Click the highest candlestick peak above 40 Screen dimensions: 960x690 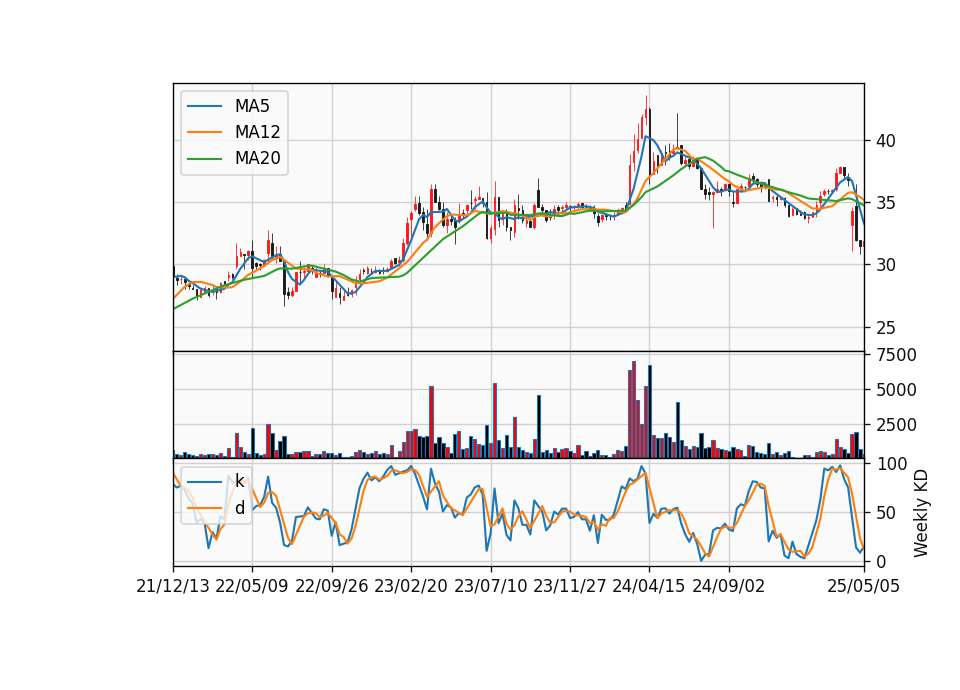tap(646, 113)
